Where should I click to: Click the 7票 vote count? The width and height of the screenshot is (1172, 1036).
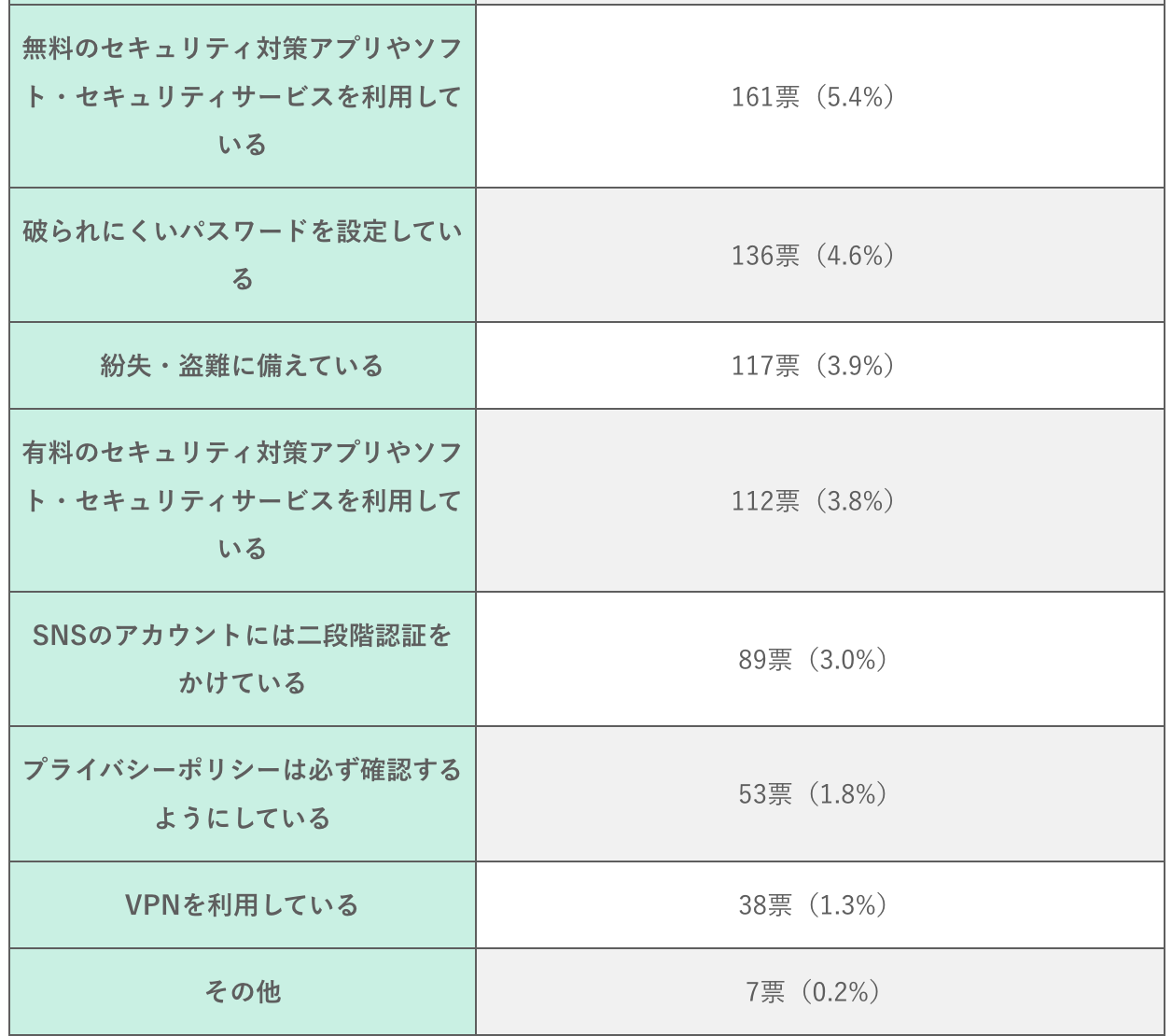765,991
